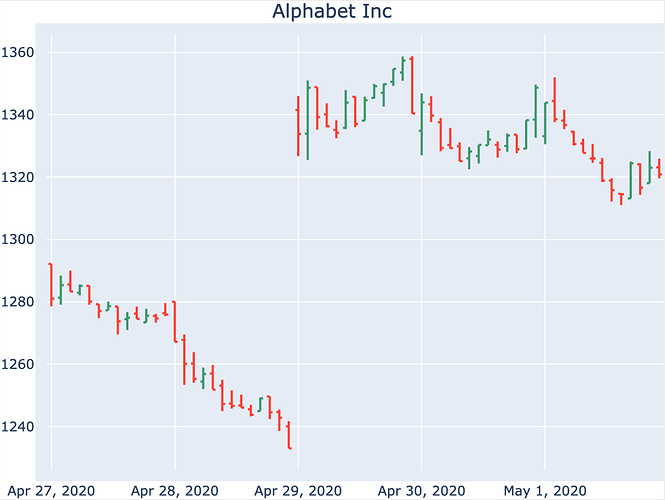The width and height of the screenshot is (665, 500).
Task: Click the Apr 27, 2020 x-axis label
Action: [51, 490]
